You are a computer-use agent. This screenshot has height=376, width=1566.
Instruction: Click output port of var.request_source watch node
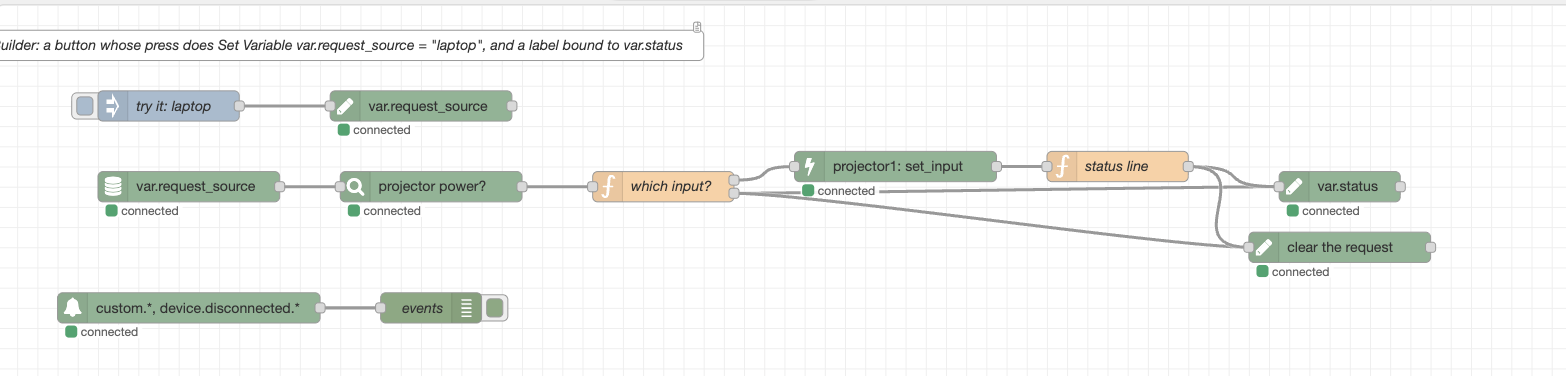click(280, 186)
